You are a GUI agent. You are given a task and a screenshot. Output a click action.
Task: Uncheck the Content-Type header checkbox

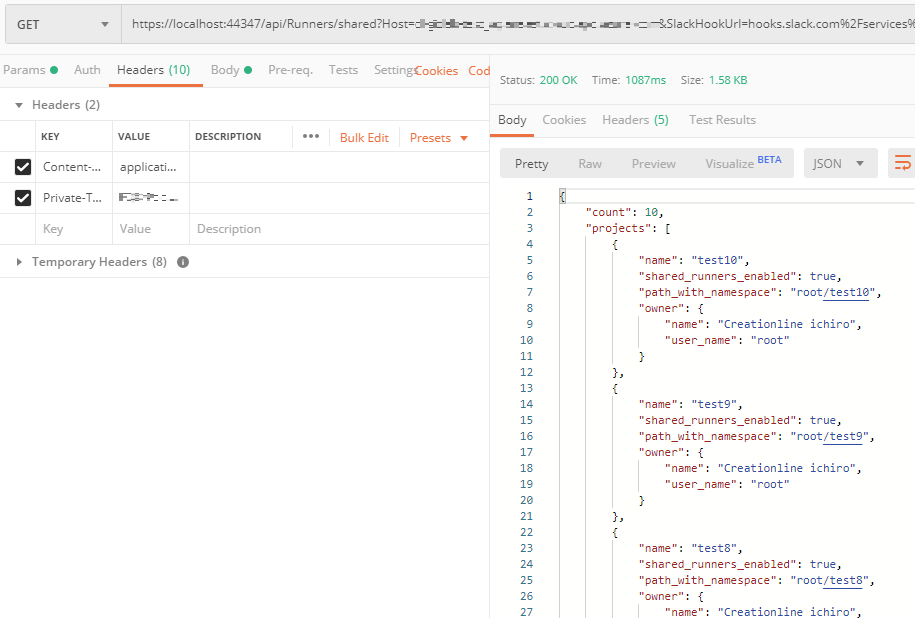(x=23, y=167)
